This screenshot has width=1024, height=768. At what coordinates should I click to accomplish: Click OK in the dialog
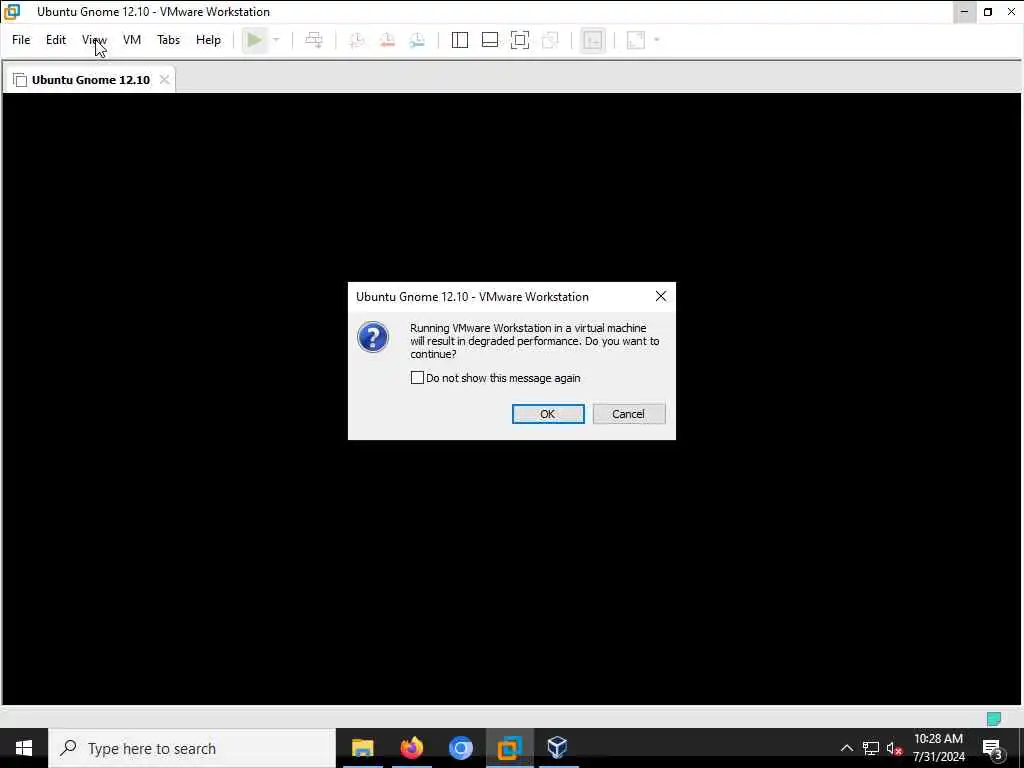548,414
